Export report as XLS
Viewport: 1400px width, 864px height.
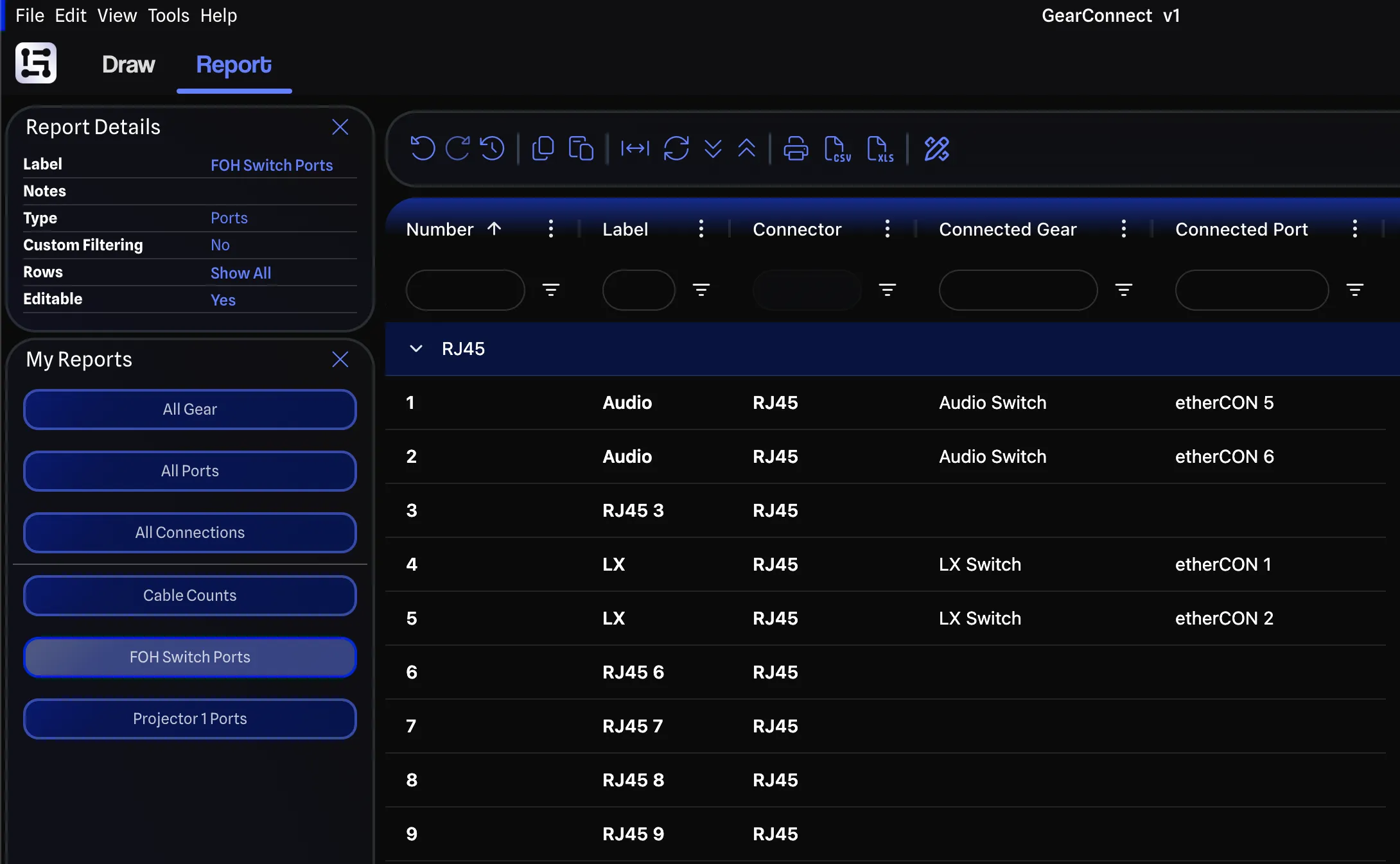click(x=880, y=149)
